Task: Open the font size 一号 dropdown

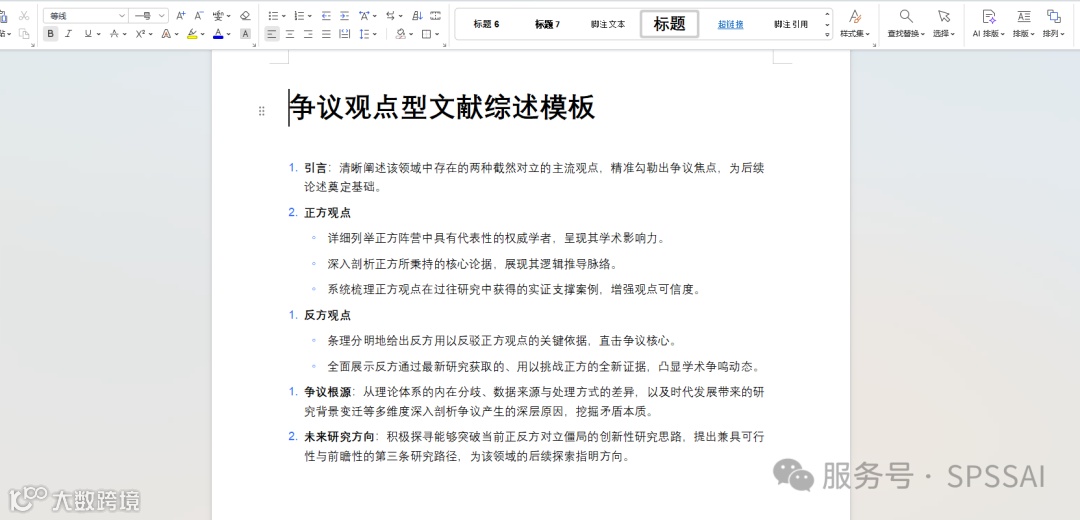Action: click(x=162, y=15)
